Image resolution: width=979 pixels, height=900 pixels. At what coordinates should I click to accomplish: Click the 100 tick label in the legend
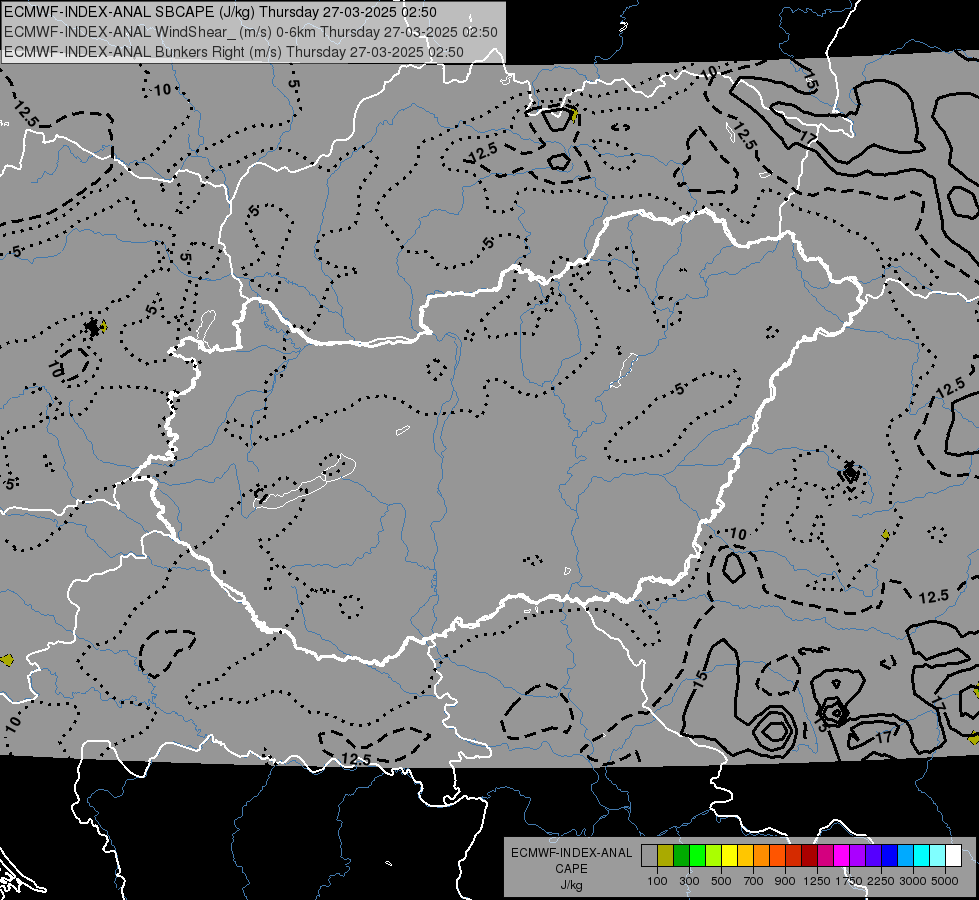coord(657,881)
